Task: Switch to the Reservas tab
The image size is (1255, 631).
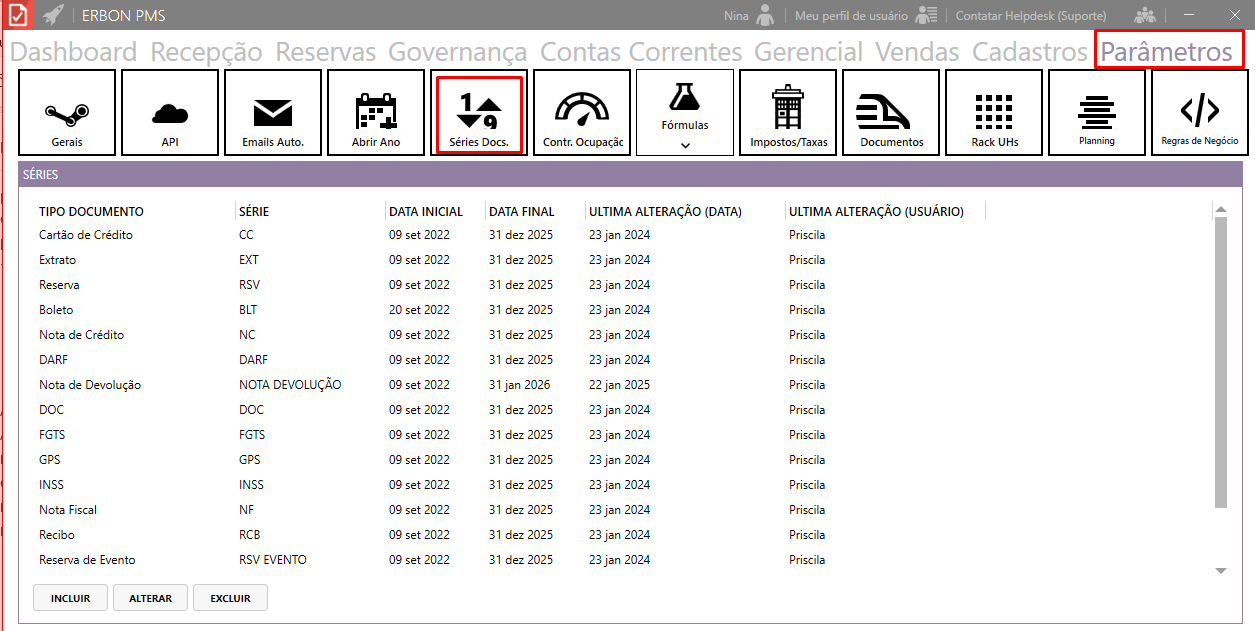Action: (325, 52)
